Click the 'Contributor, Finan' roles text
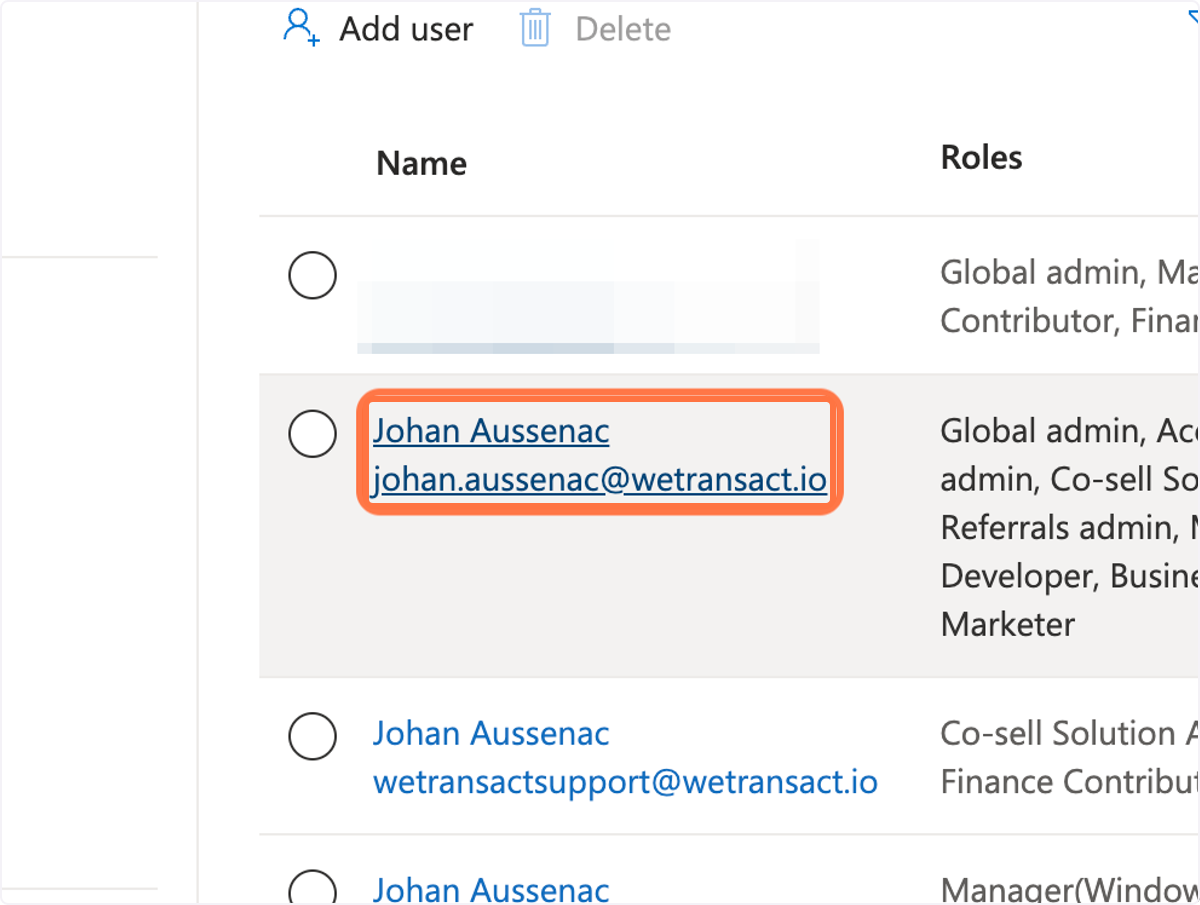1200x905 pixels. (1069, 321)
